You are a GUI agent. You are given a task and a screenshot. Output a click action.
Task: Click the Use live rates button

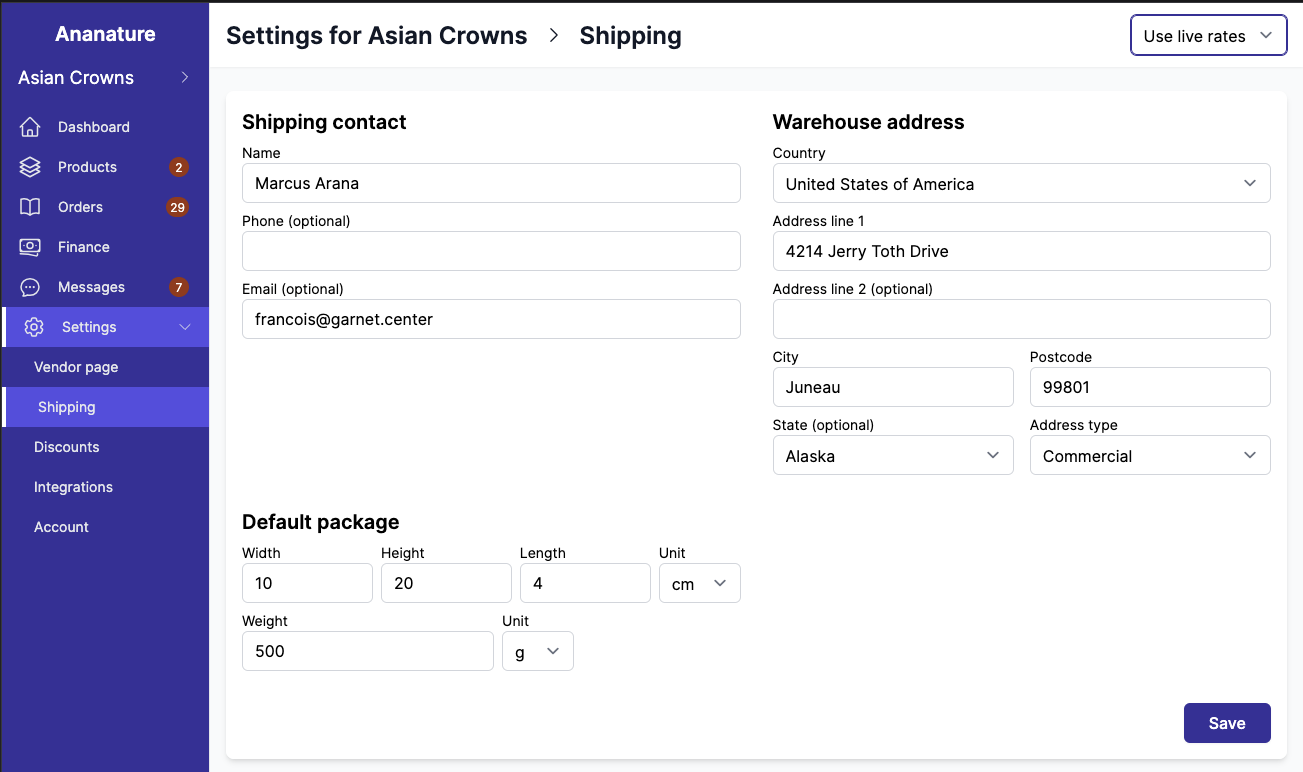click(x=1208, y=35)
